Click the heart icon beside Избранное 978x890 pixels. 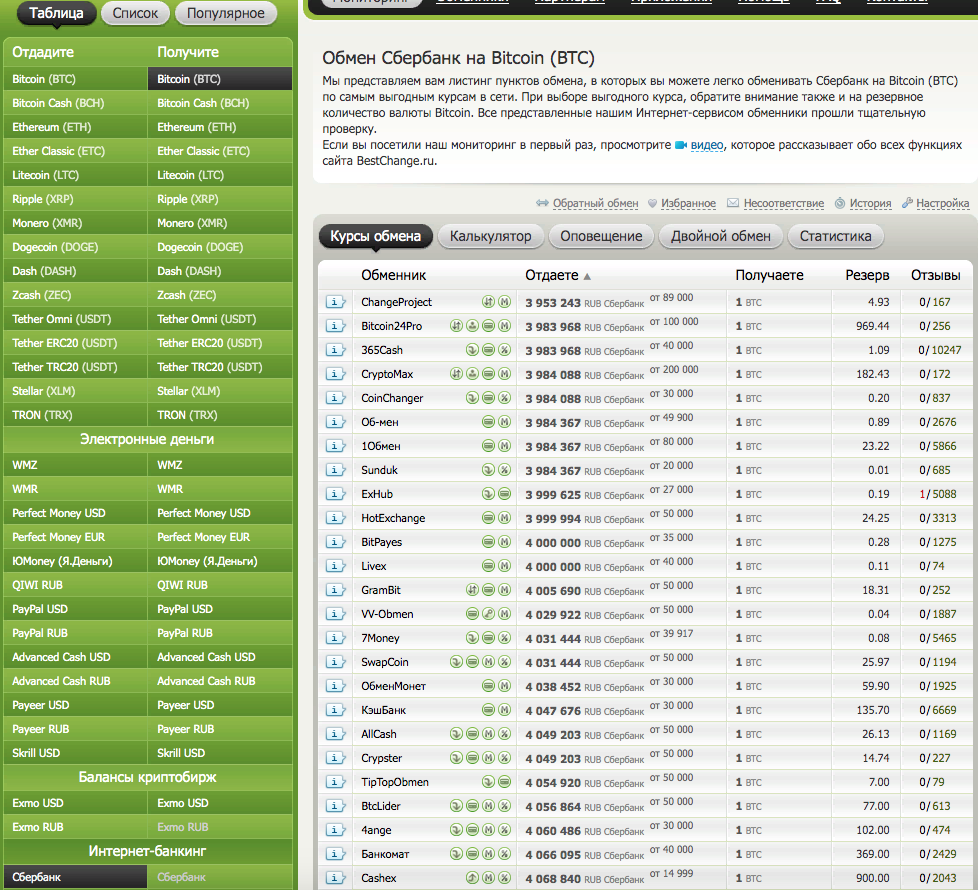pyautogui.click(x=652, y=203)
